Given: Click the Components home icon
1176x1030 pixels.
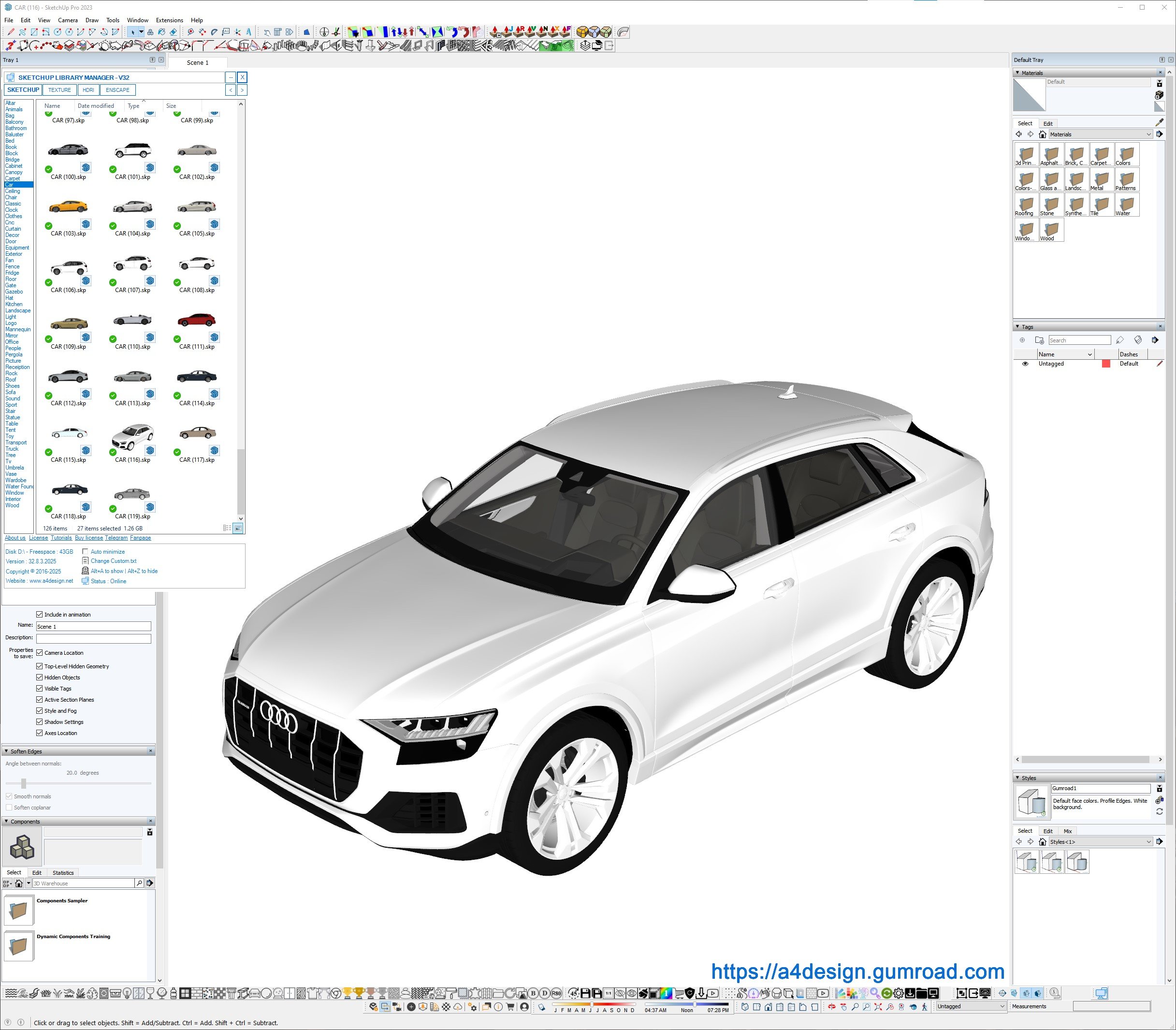Looking at the screenshot, I should click(19, 883).
